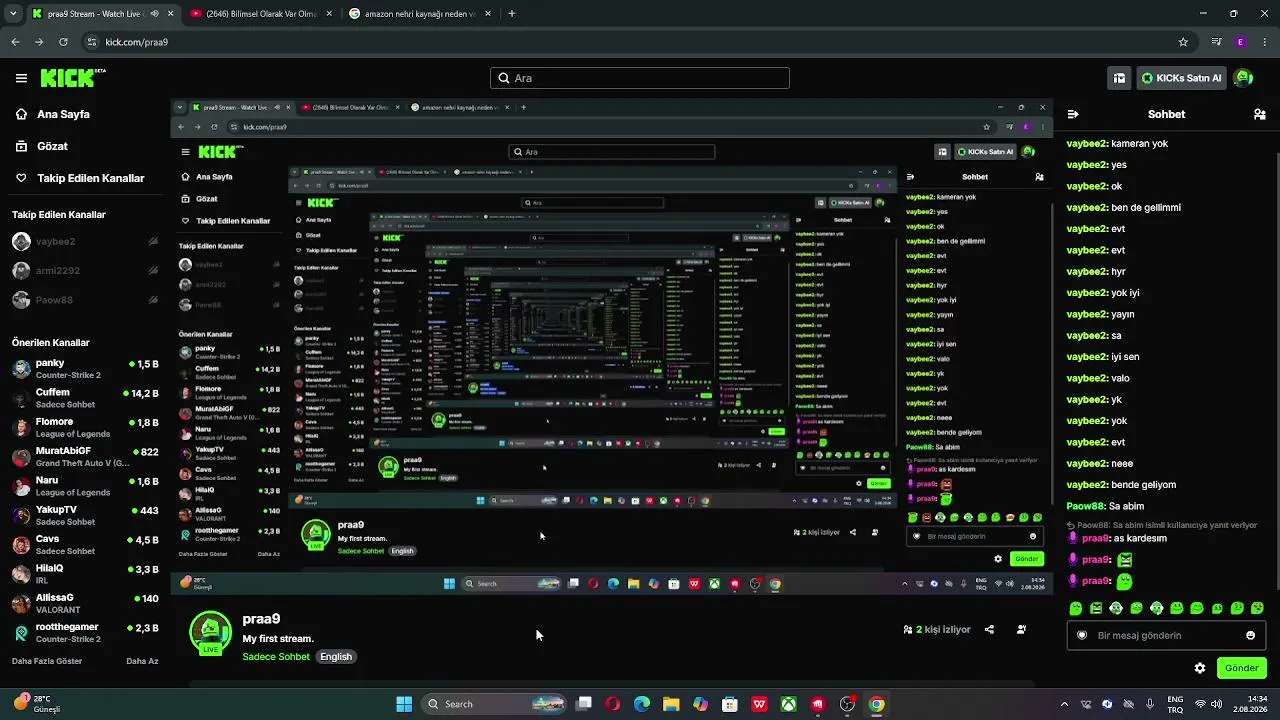This screenshot has width=1280, height=720.
Task: Open the Cavs channel in the main sidebar
Action: click(85, 545)
